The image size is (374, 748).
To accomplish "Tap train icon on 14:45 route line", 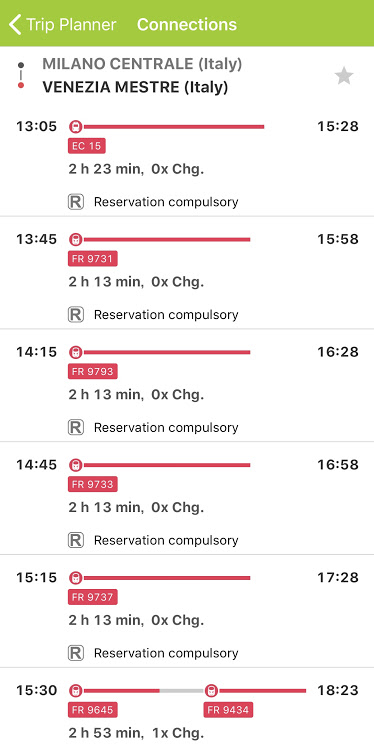I will (75, 465).
